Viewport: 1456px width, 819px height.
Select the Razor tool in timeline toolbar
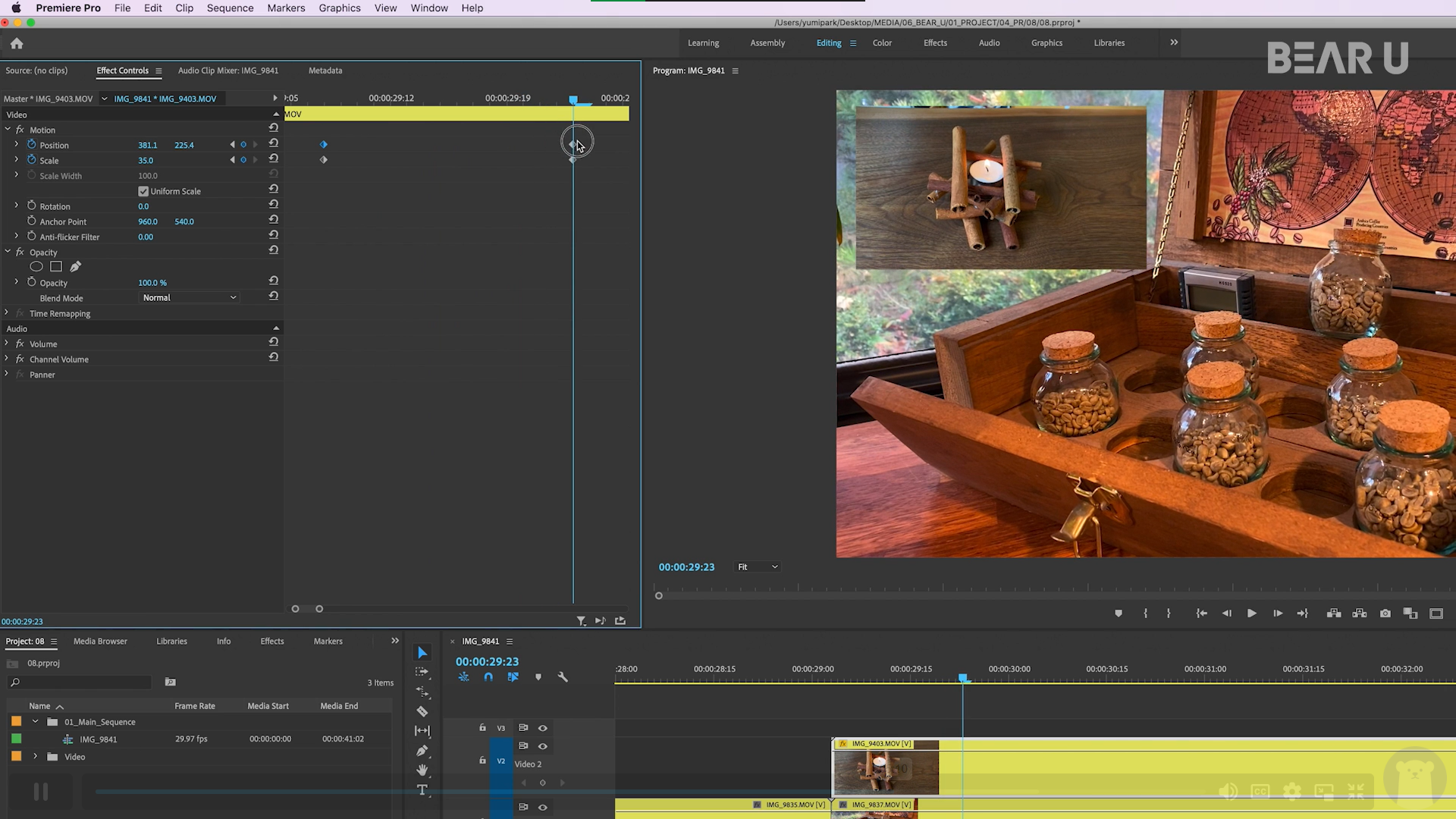click(422, 711)
